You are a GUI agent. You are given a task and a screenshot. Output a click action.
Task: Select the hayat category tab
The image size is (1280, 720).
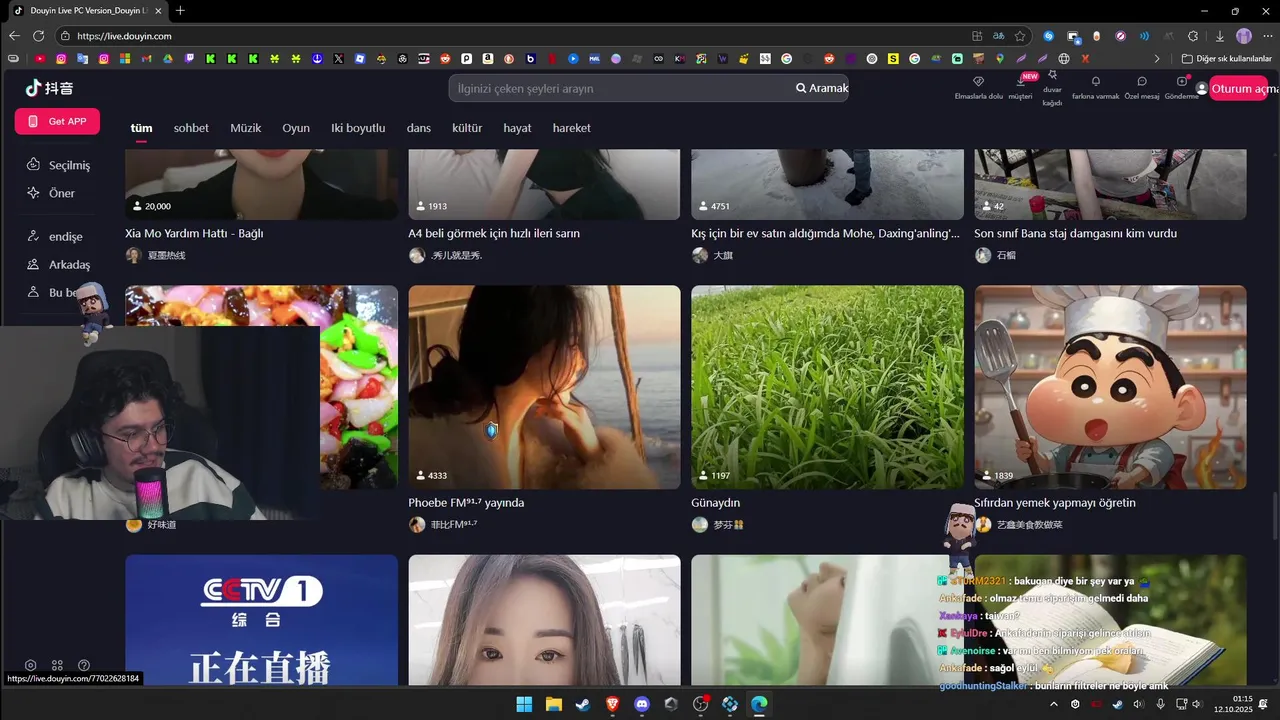517,128
